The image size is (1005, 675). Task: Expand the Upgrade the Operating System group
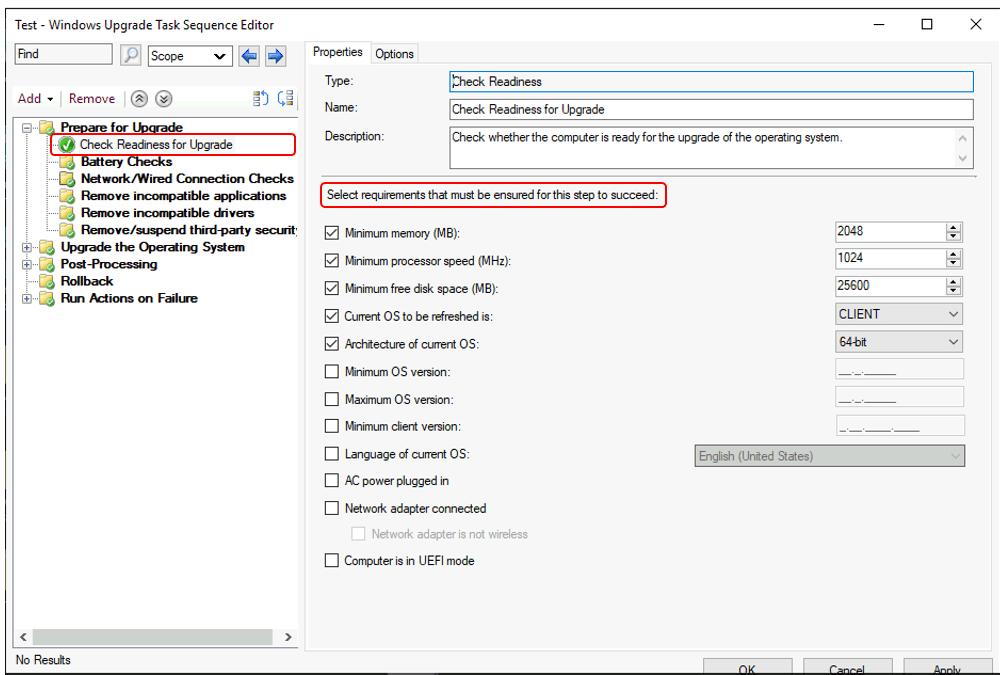29,247
